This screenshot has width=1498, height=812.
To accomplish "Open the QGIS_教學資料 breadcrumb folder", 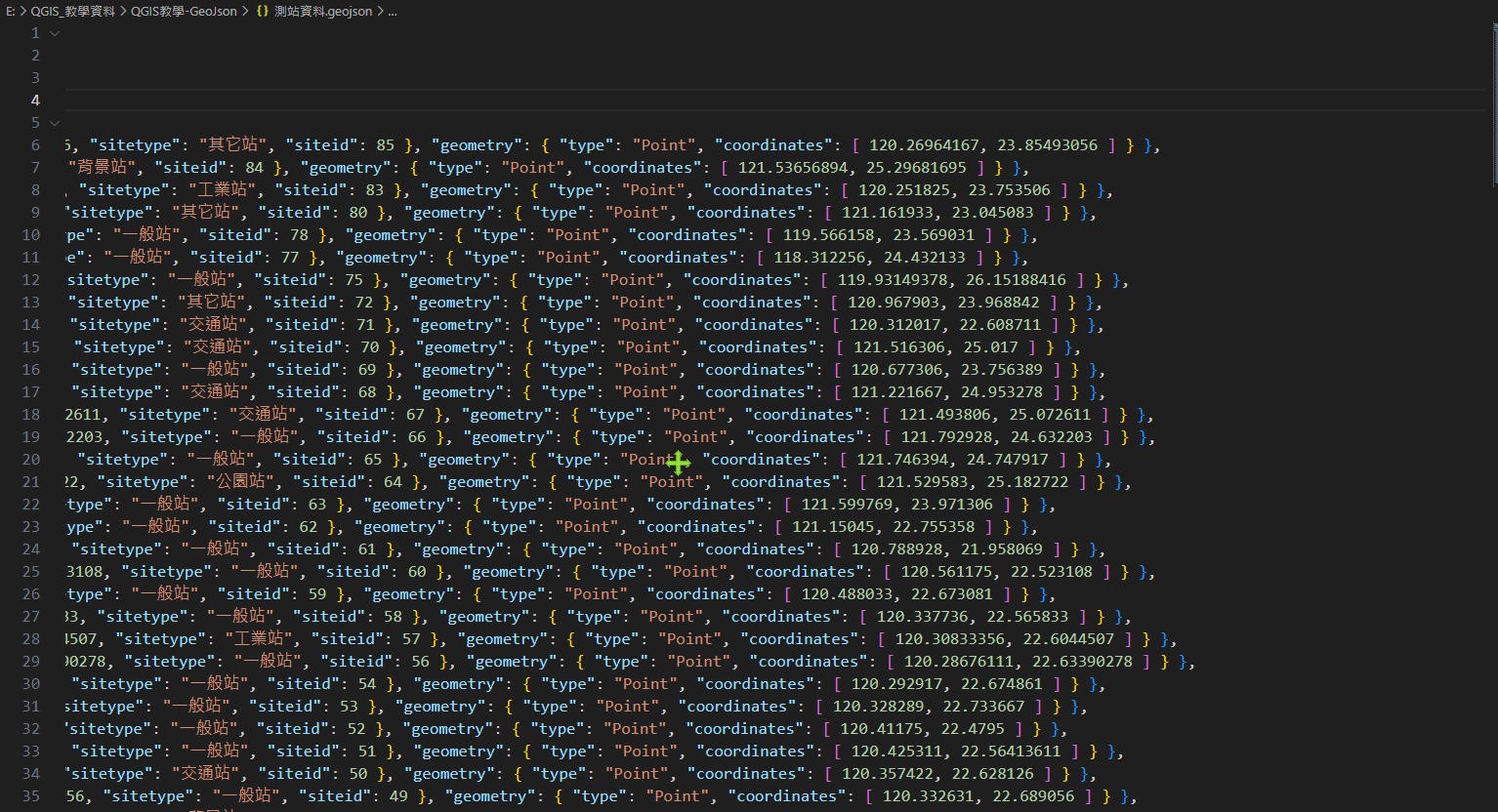I will click(72, 12).
